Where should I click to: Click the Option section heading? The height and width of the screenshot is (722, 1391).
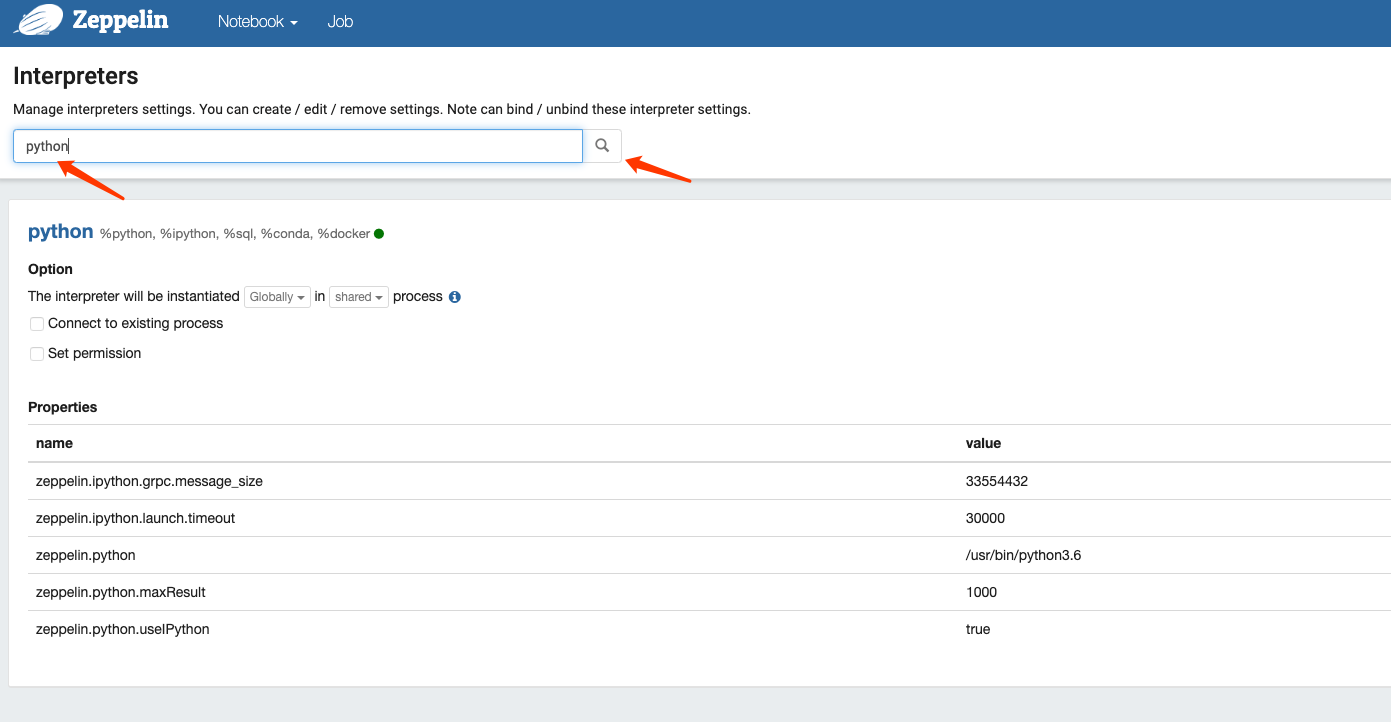tap(50, 269)
